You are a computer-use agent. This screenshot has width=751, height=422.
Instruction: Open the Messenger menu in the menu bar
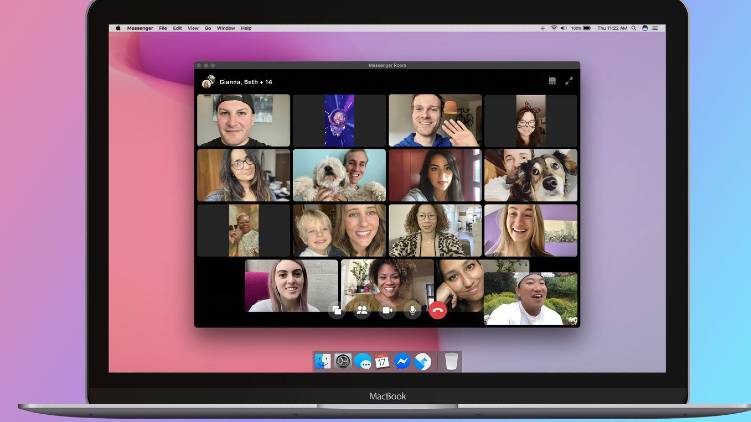click(x=140, y=28)
